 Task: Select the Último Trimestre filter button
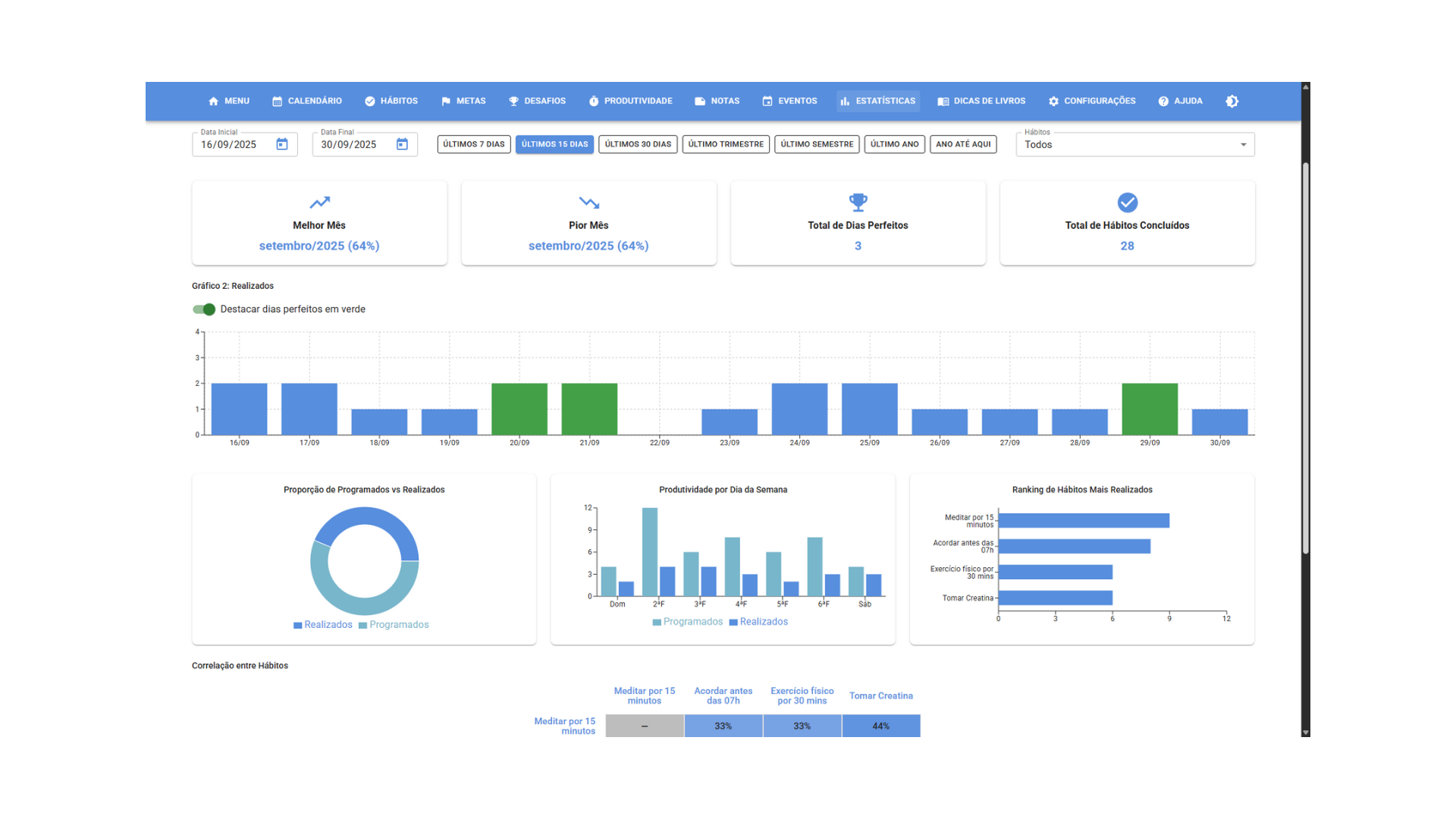coord(726,144)
